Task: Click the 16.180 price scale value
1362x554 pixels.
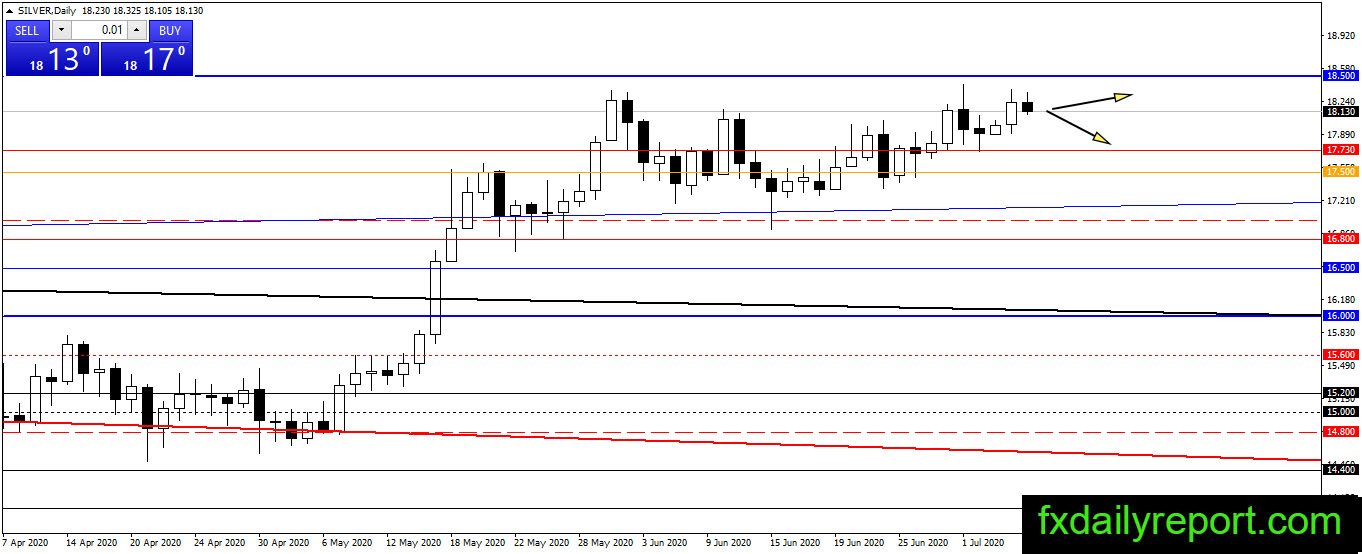Action: click(x=1340, y=299)
